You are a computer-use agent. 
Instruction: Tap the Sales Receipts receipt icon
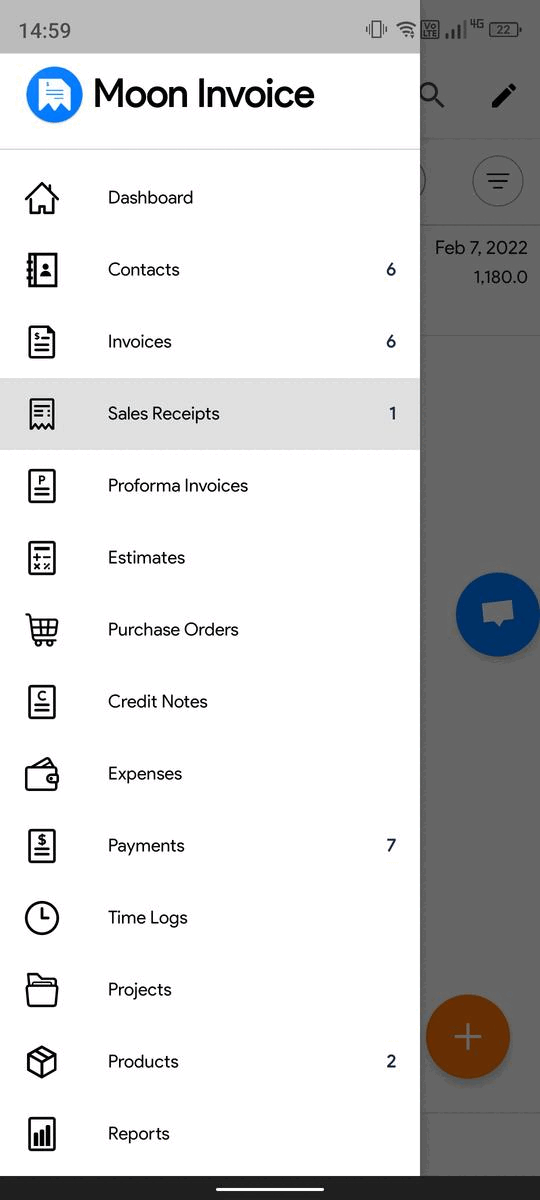[42, 414]
